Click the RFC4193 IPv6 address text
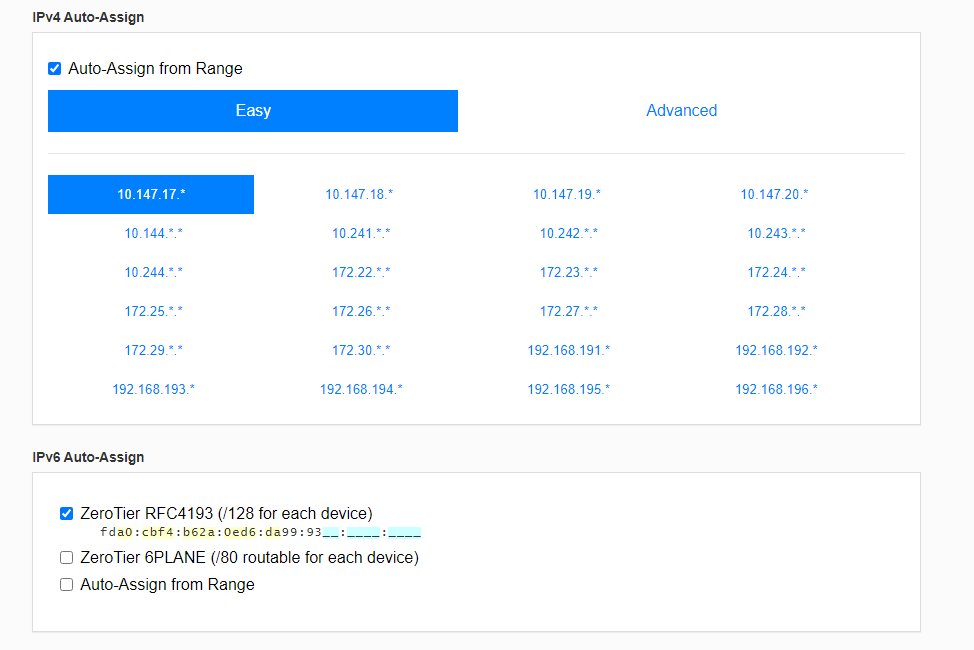Screen dimensions: 974x650 click(261, 532)
